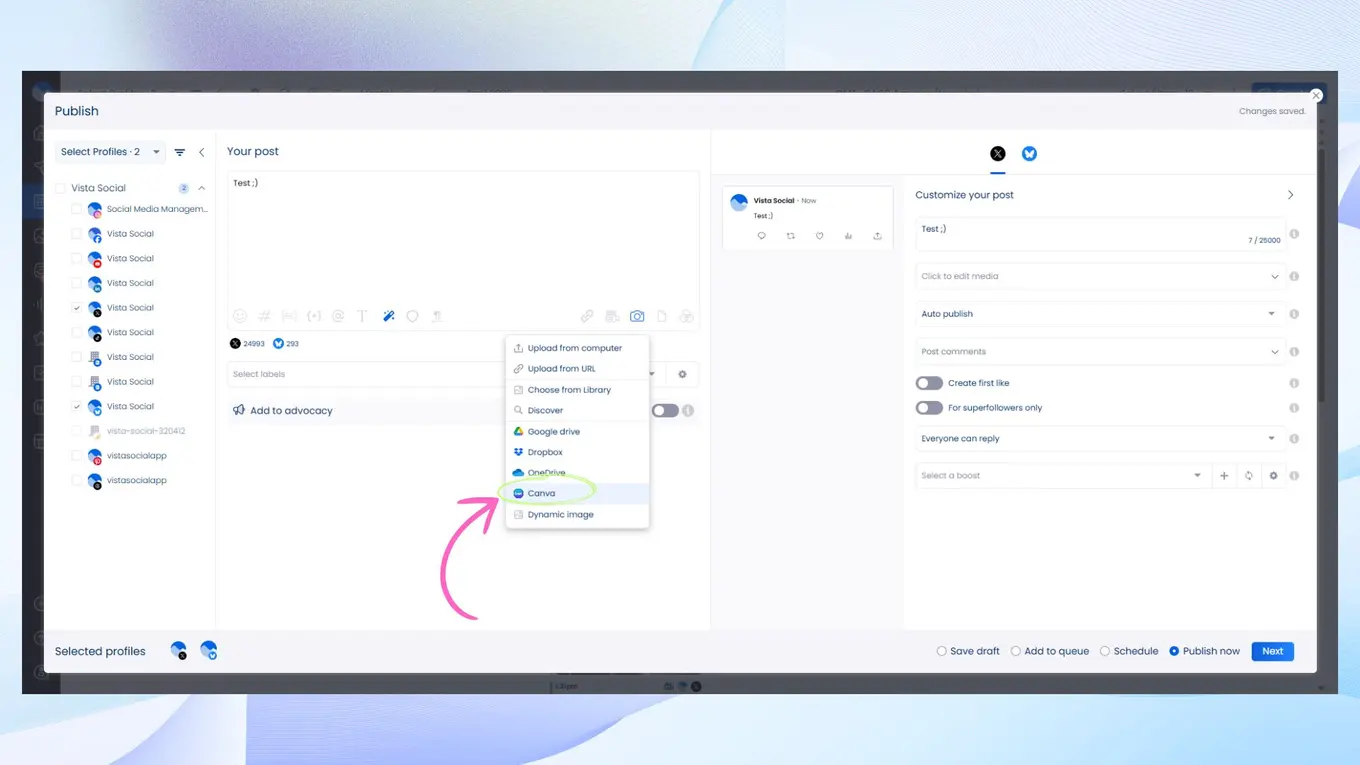Switch to the Bluesky preview tab
Screen dimensions: 1360x765
point(1029,154)
